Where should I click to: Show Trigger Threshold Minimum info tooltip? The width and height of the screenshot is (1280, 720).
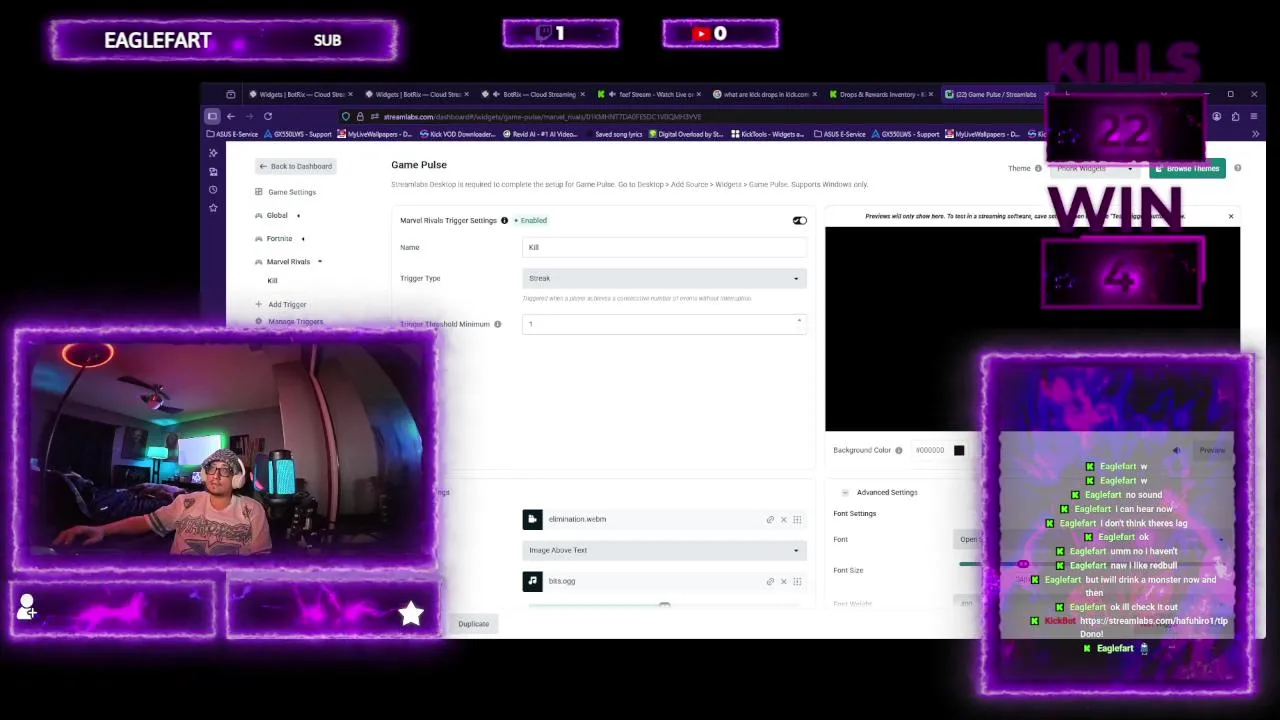click(497, 324)
